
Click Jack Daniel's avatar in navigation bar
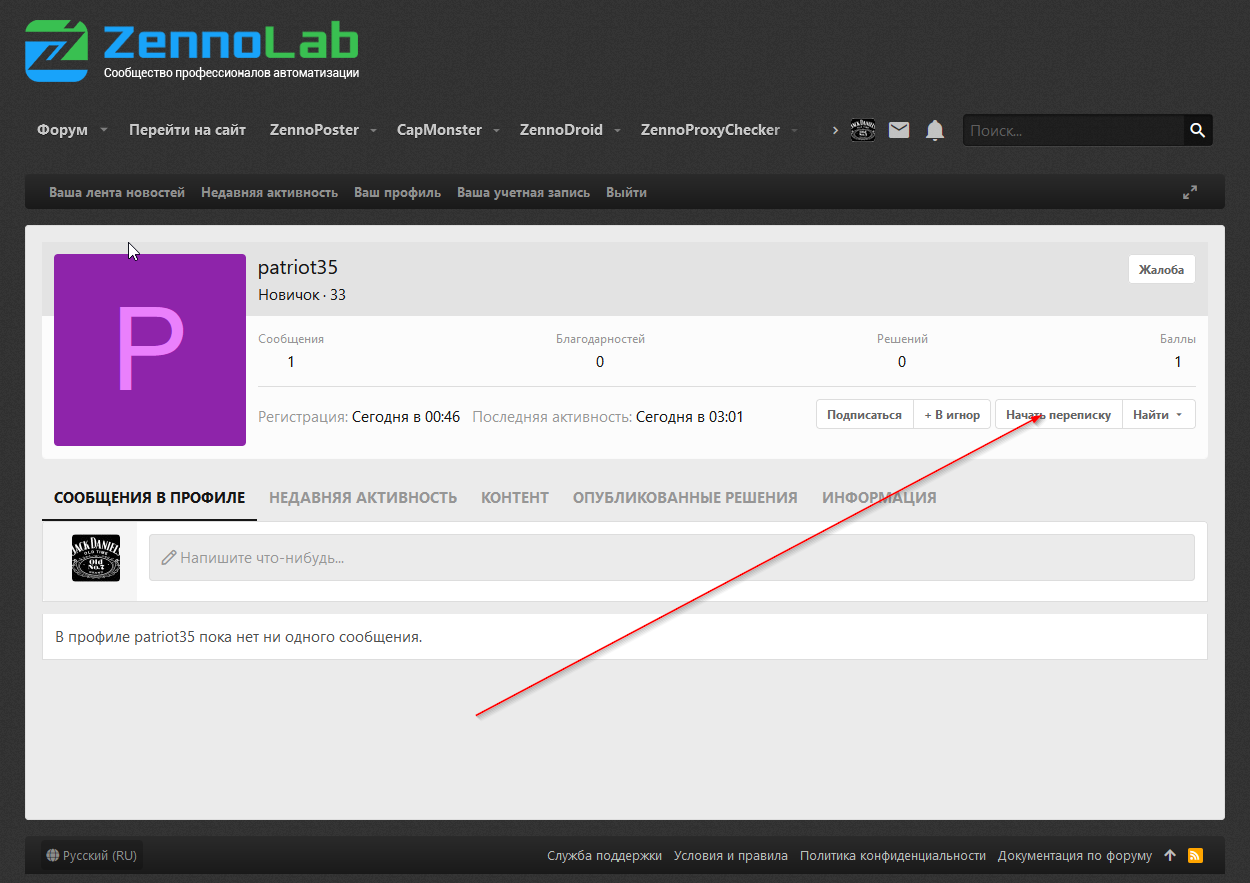(x=862, y=130)
